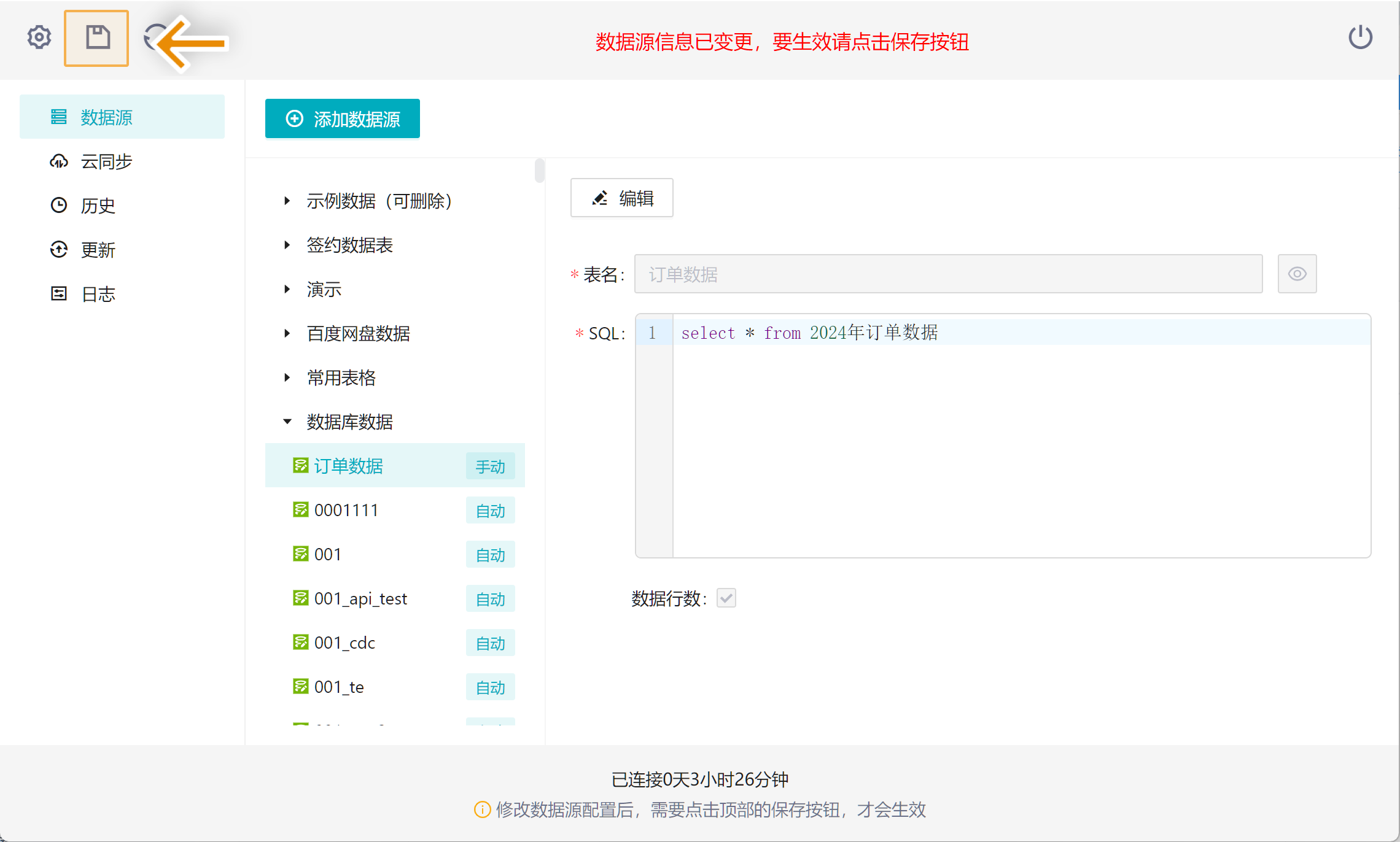
Task: Click the 百度网盘数据 label
Action: [x=359, y=333]
